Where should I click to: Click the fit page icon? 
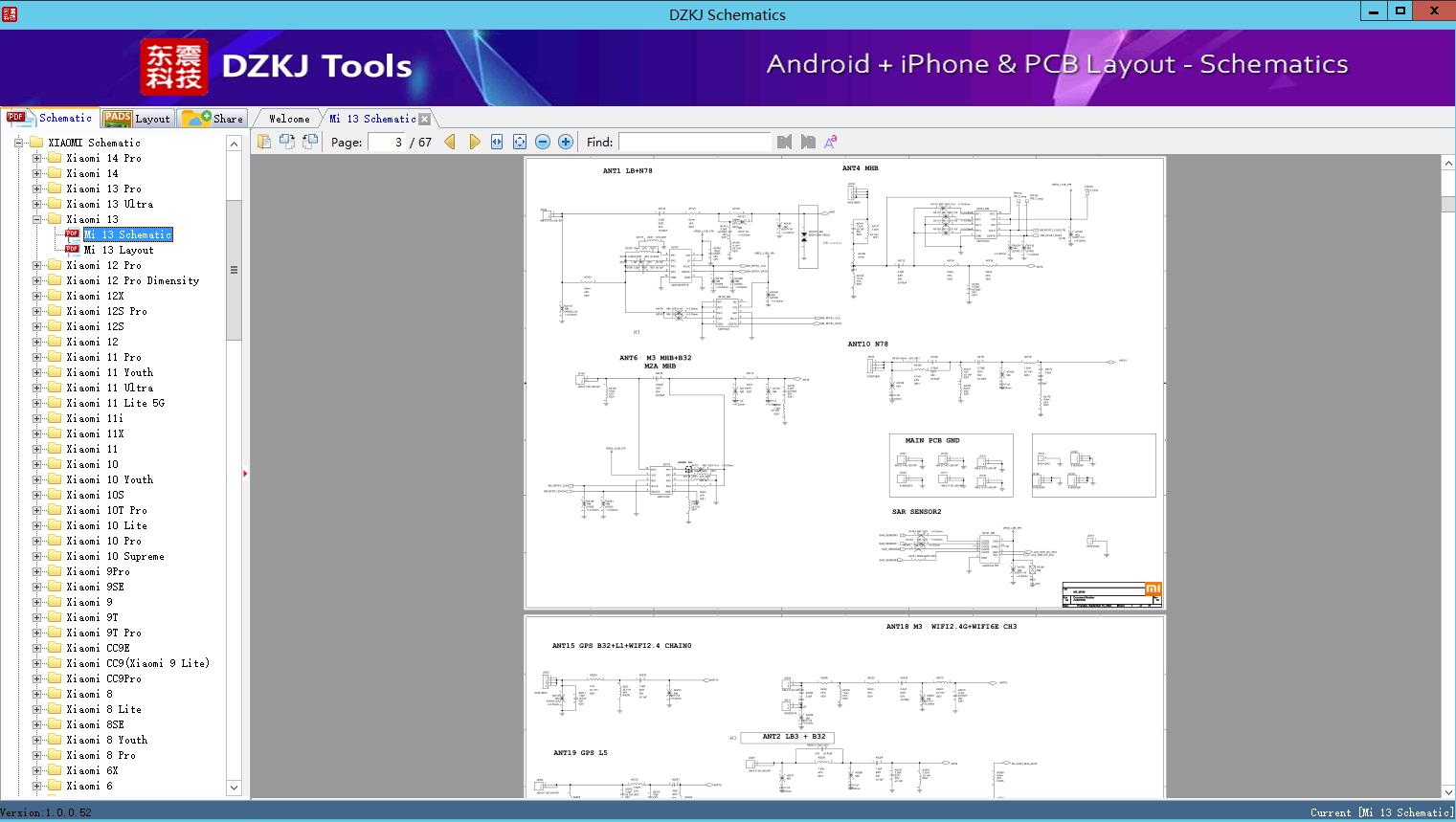point(520,142)
